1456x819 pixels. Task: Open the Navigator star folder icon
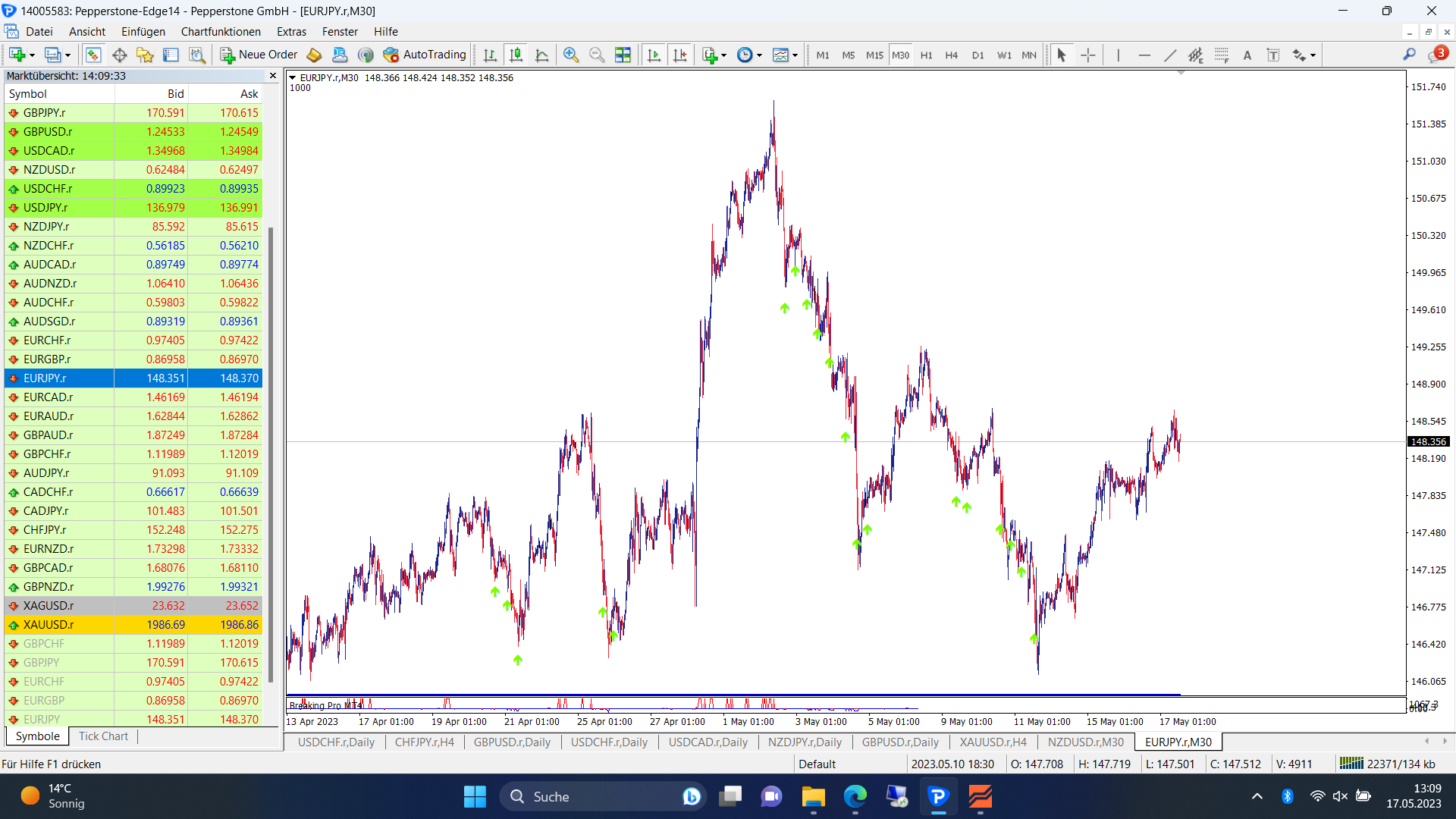point(144,55)
